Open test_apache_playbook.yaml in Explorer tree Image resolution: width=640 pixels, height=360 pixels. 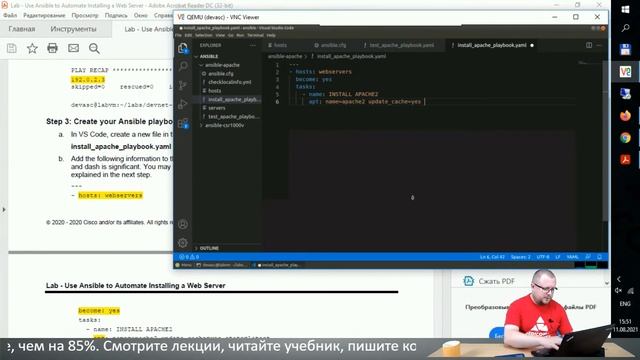click(x=233, y=116)
